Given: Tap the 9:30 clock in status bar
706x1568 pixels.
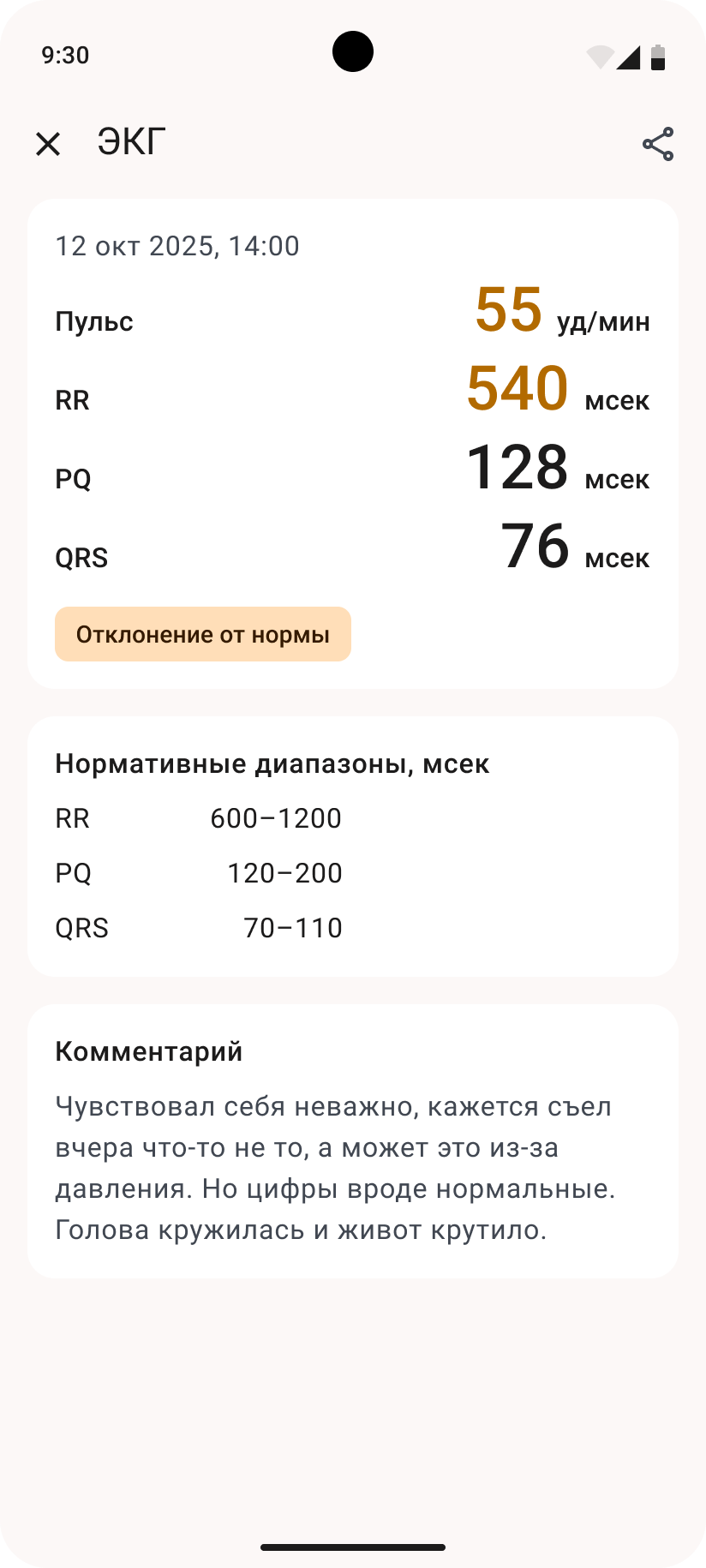Looking at the screenshot, I should click(65, 56).
